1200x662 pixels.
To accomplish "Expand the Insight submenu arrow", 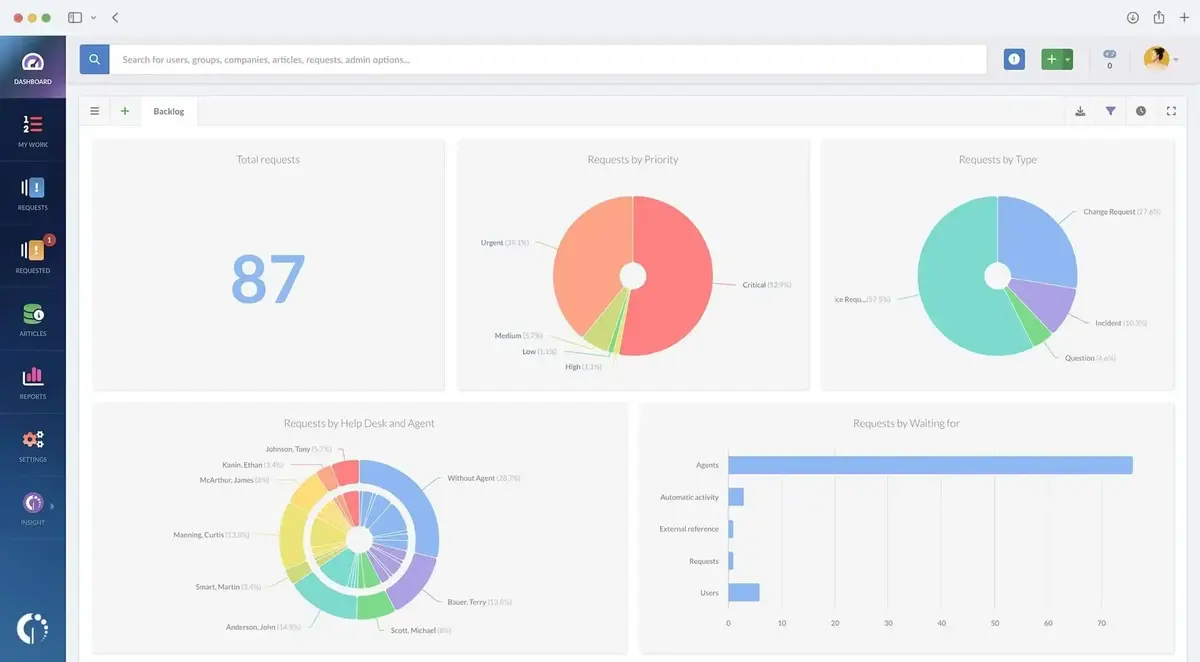I will [x=52, y=506].
